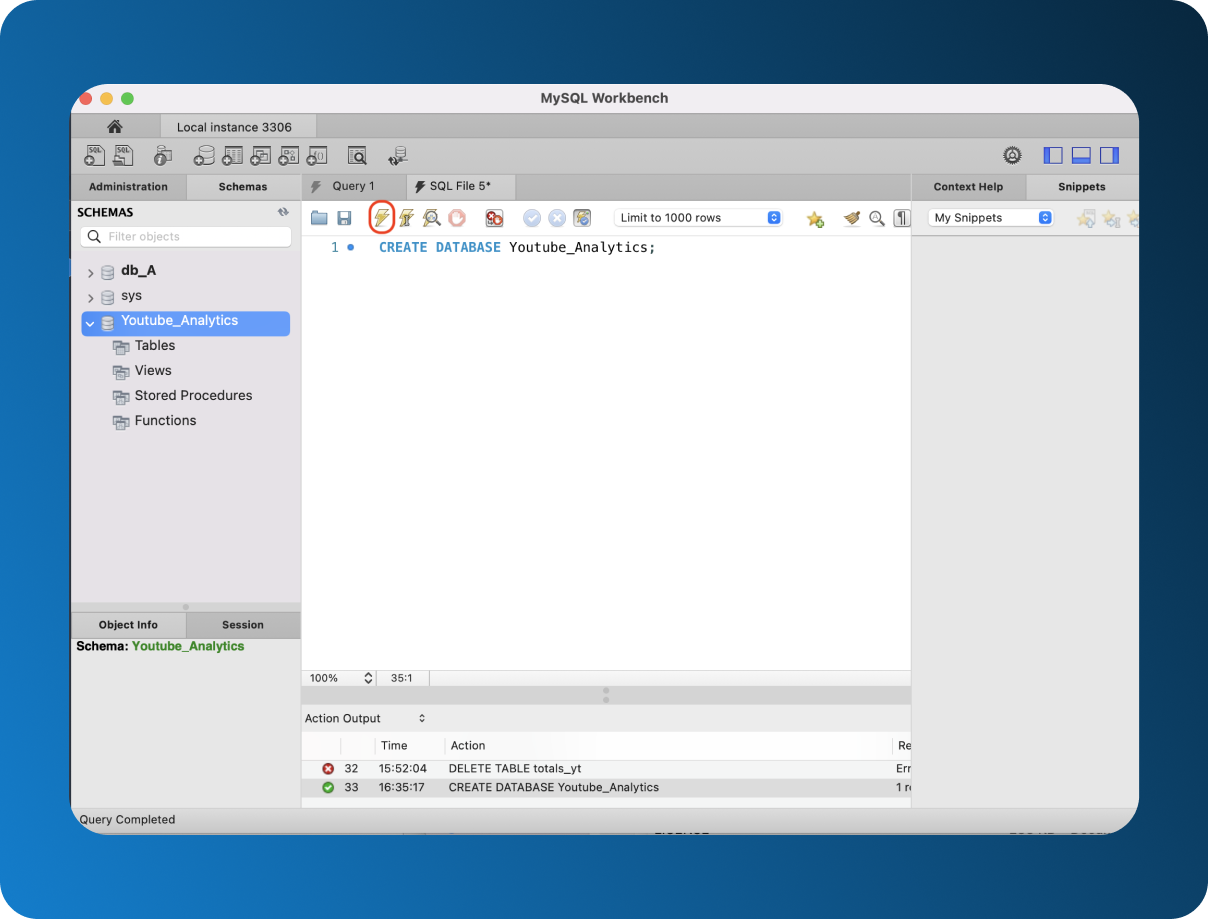
Task: Switch to the Administration tab
Action: tap(128, 186)
